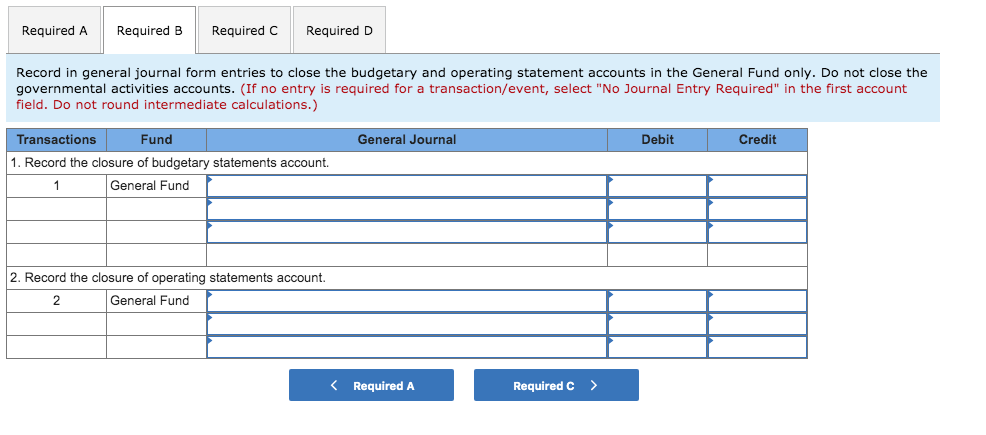Open the Required C tab
Viewport: 986px width, 435px height.
[x=245, y=30]
